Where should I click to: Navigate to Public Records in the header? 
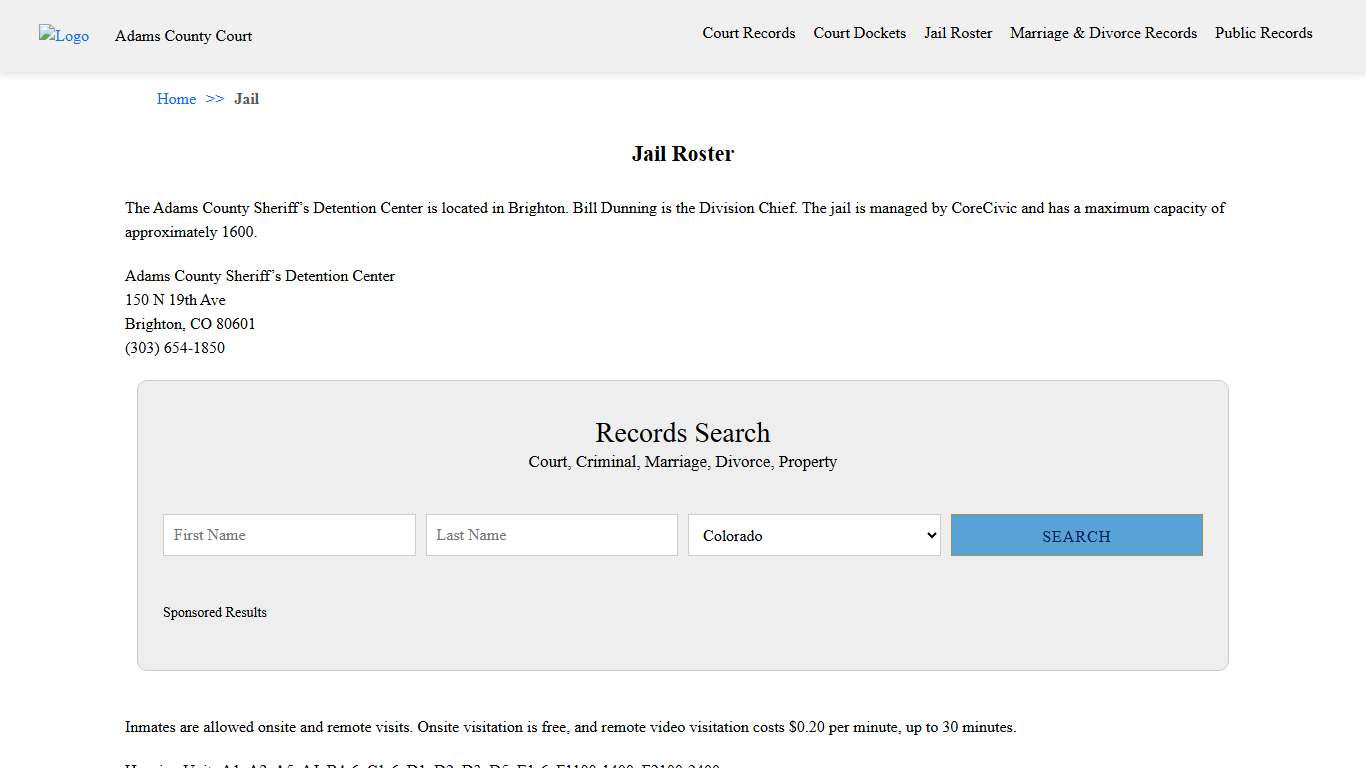pyautogui.click(x=1263, y=33)
